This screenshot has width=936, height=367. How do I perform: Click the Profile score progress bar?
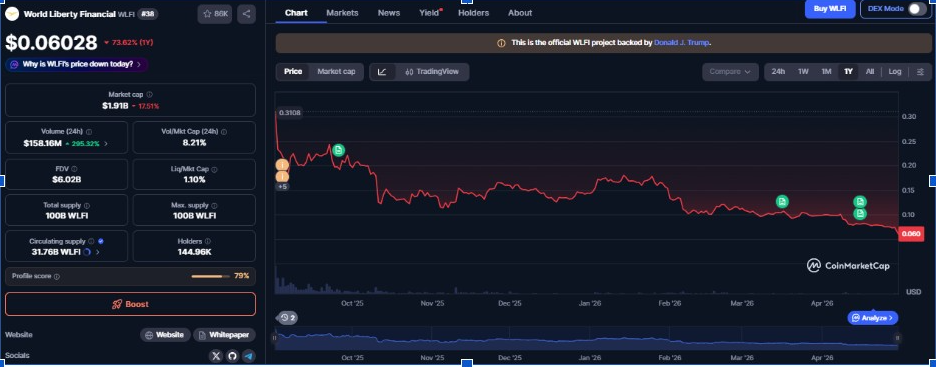(210, 277)
